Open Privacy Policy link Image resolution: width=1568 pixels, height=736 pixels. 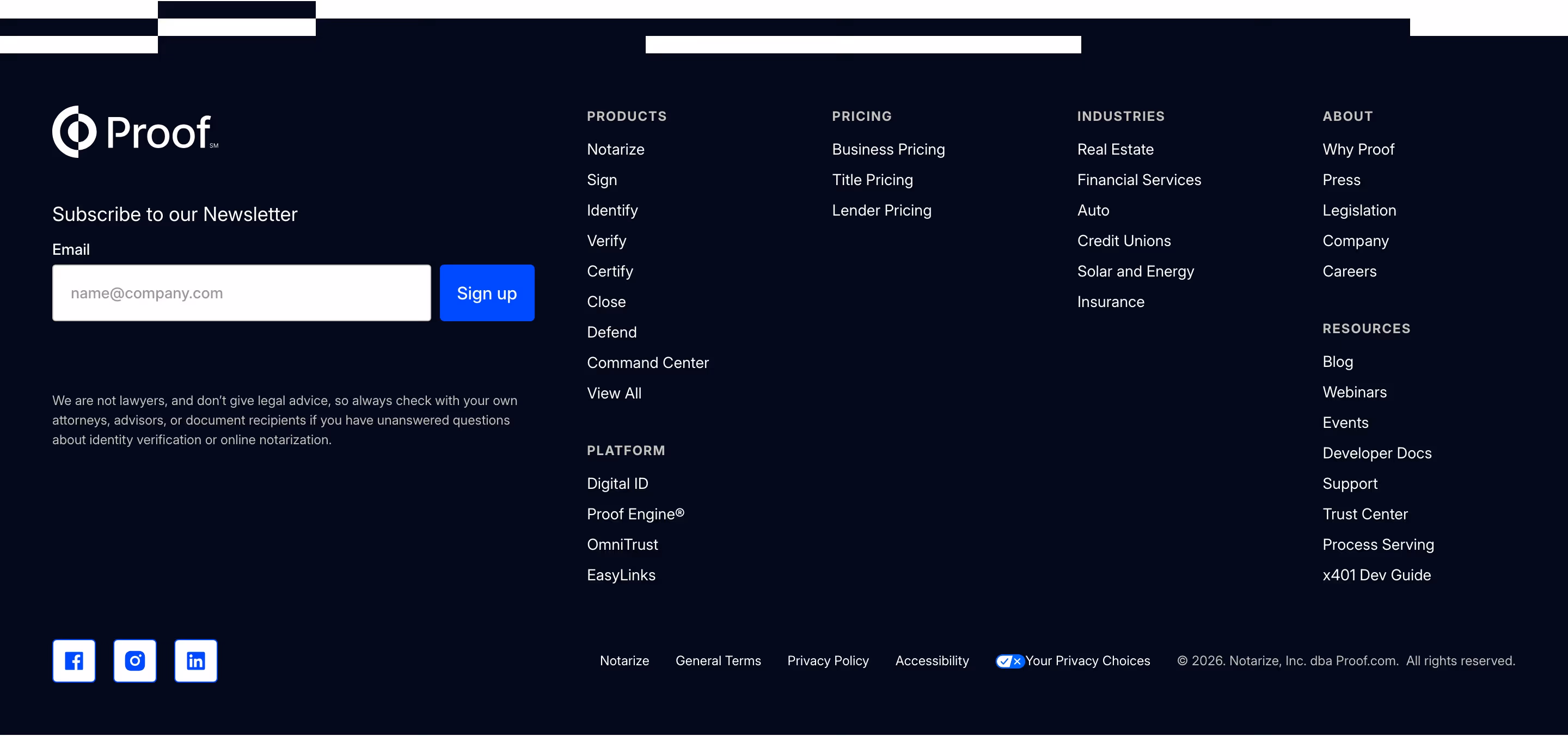coord(828,660)
